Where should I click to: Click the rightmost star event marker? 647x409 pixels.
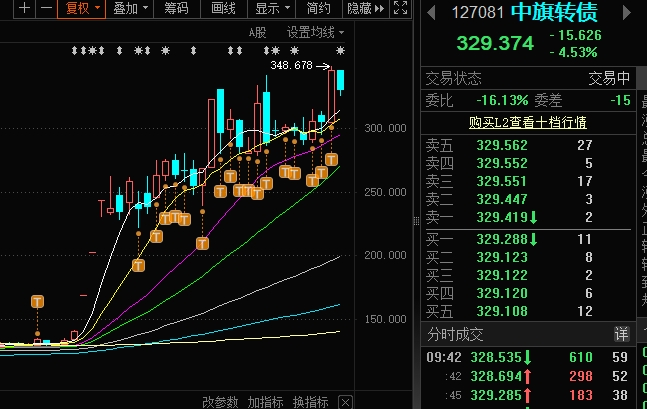click(x=340, y=50)
